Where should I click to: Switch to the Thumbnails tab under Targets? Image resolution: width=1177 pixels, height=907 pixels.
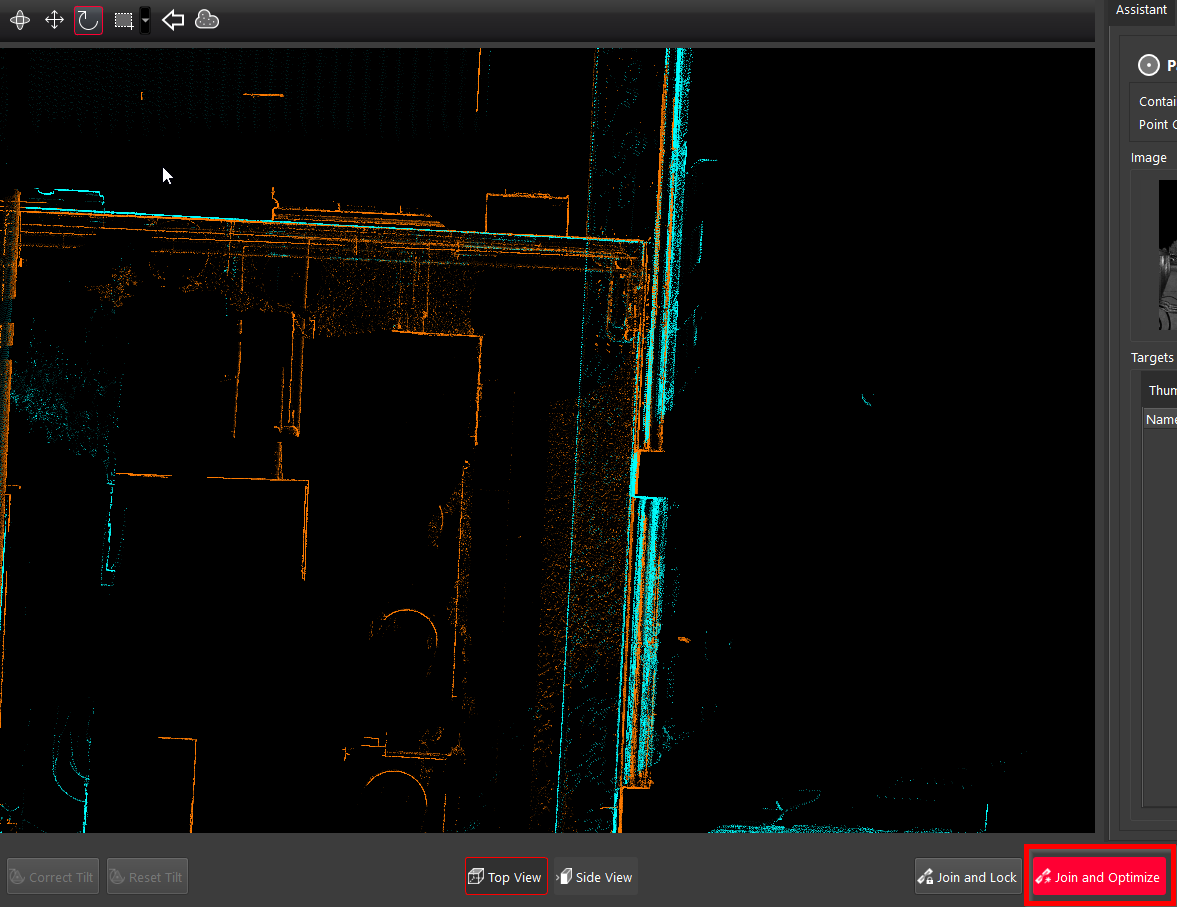(x=1162, y=390)
